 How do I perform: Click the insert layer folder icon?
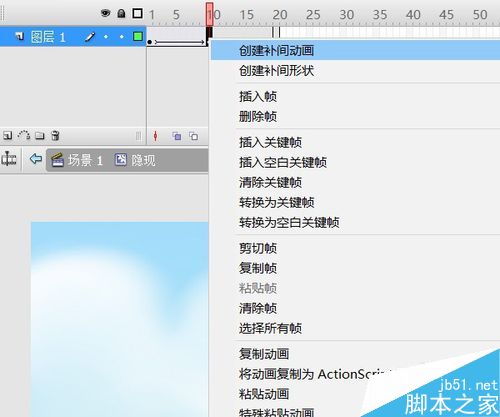coord(40,136)
